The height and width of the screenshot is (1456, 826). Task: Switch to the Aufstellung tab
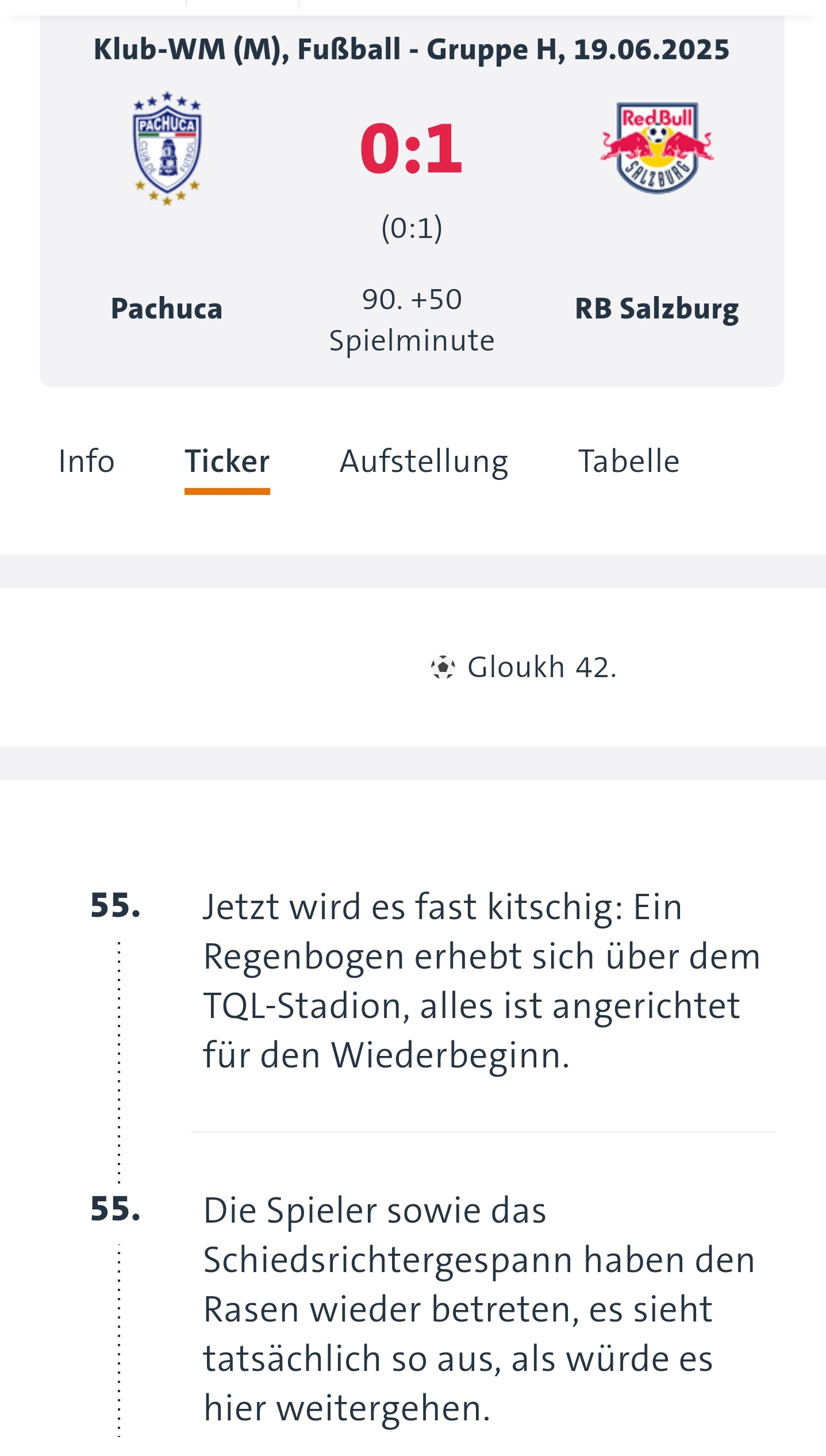[424, 463]
